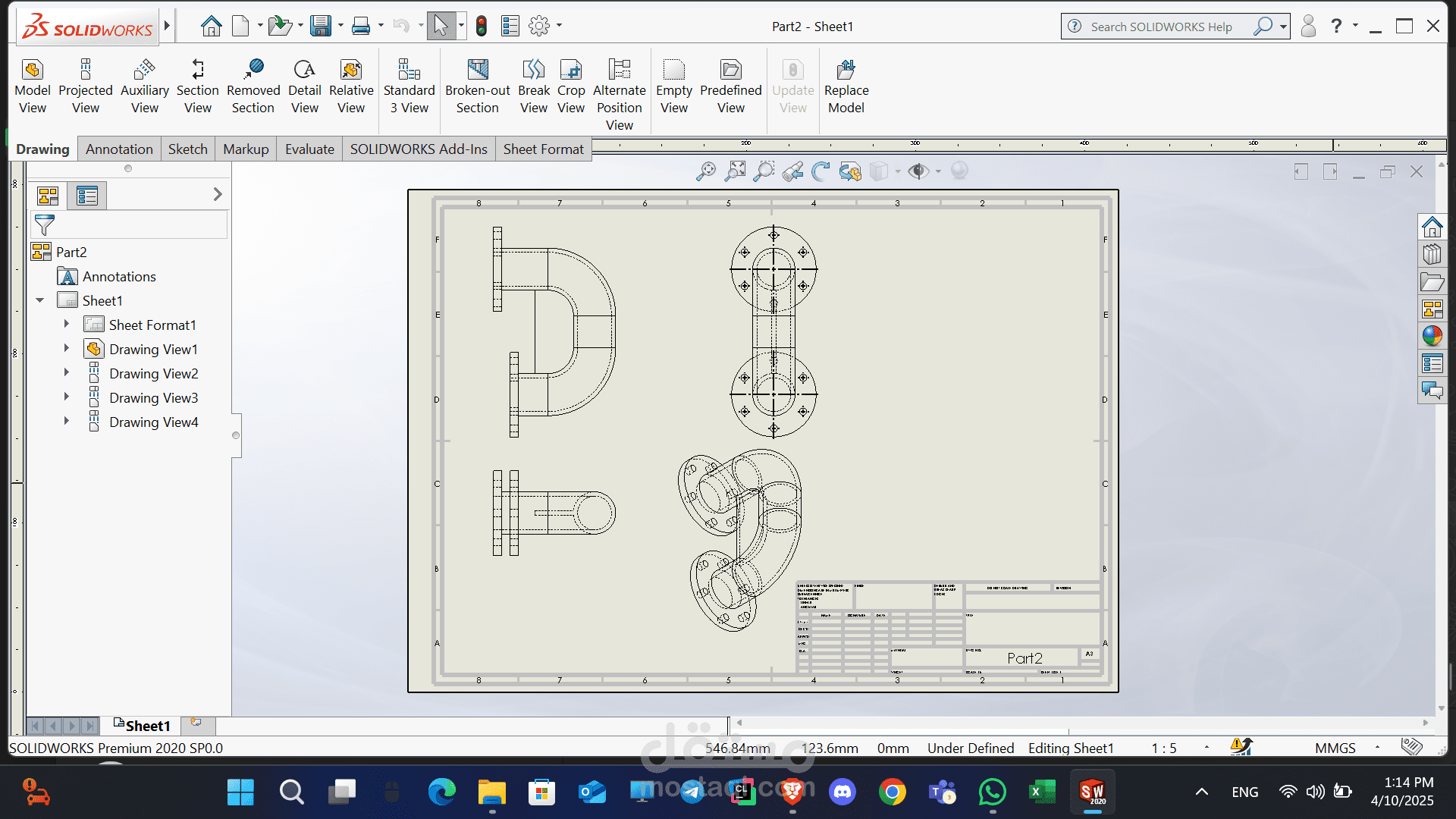1456x819 pixels.
Task: Open the Evaluate tab
Action: point(309,149)
